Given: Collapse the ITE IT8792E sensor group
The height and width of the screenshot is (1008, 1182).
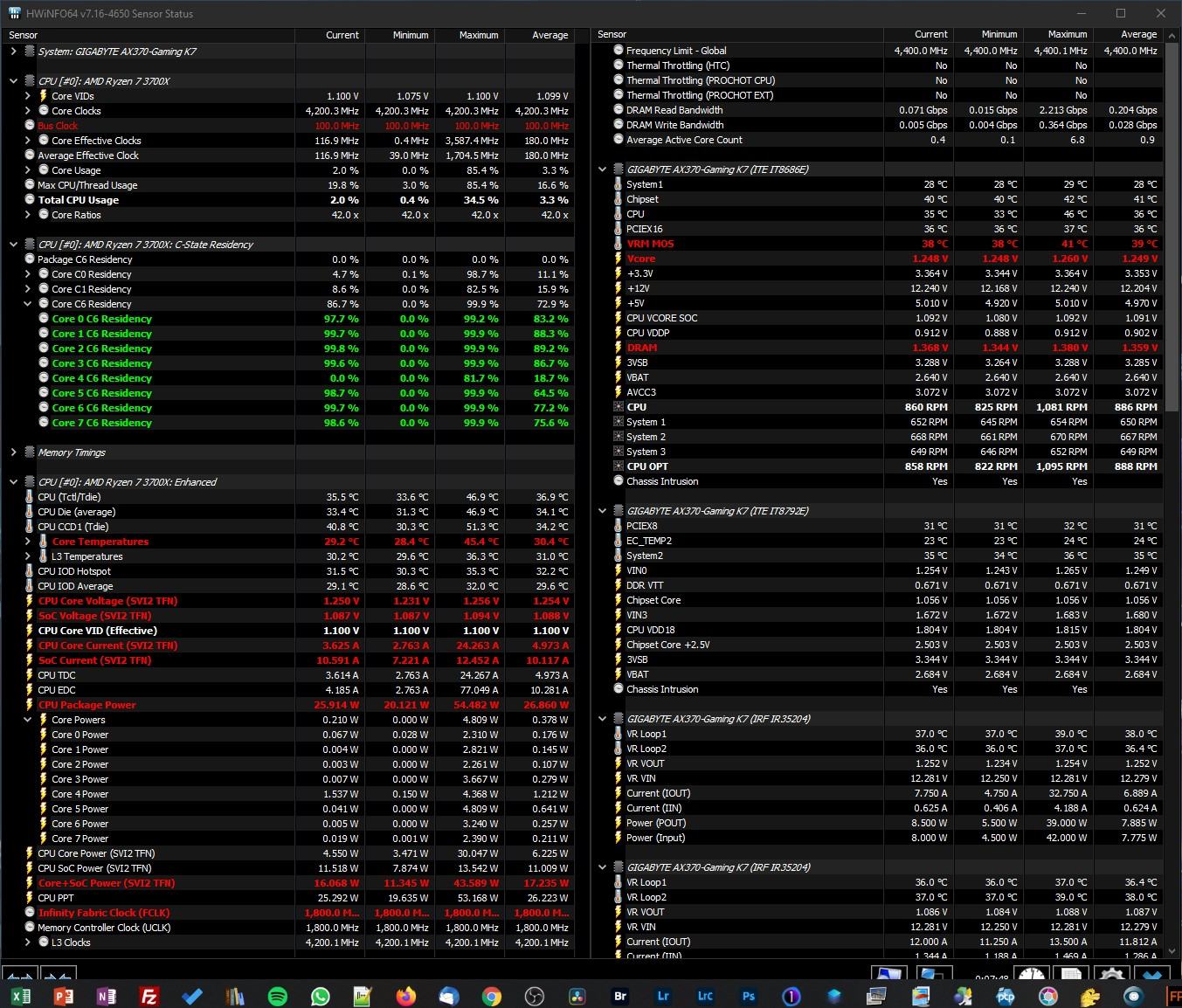Looking at the screenshot, I should tap(602, 511).
